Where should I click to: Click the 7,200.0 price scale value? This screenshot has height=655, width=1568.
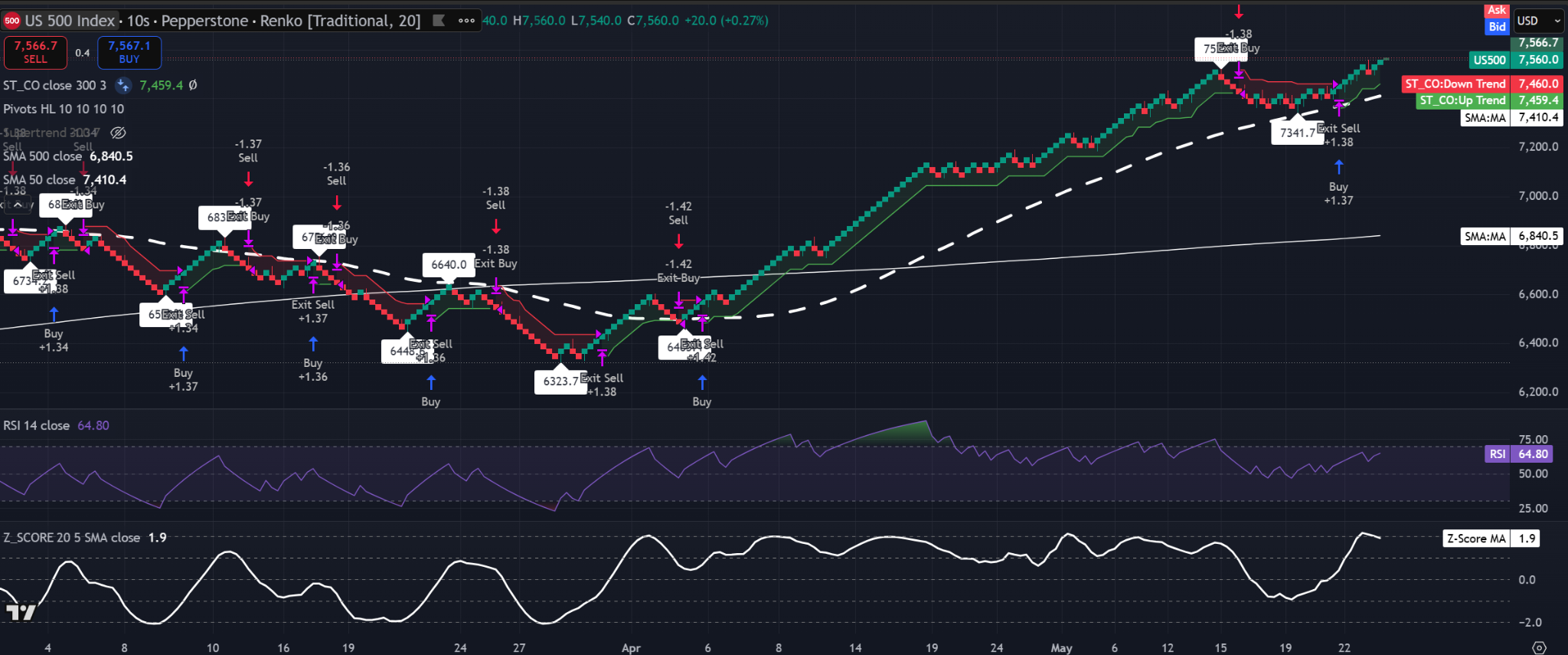point(1538,146)
